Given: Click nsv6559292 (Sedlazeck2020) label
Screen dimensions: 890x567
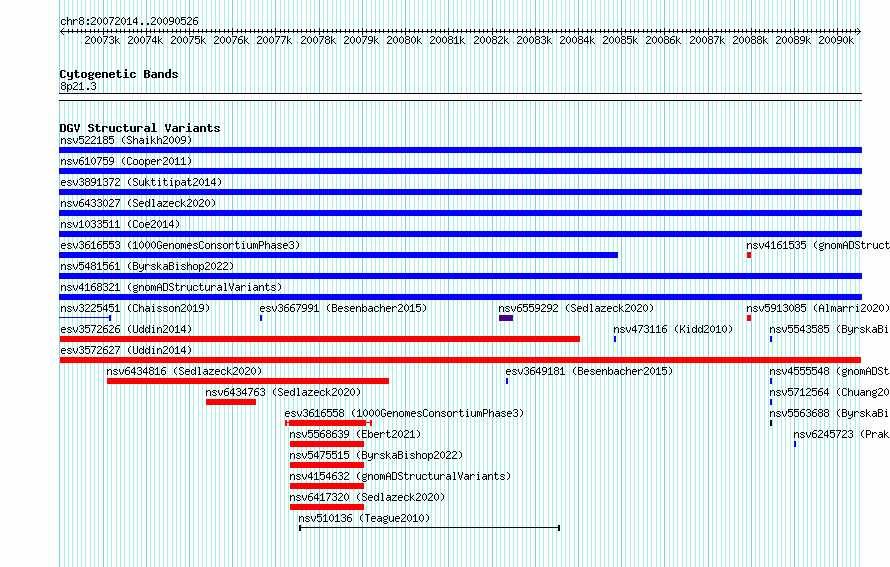Looking at the screenshot, I should point(576,308).
